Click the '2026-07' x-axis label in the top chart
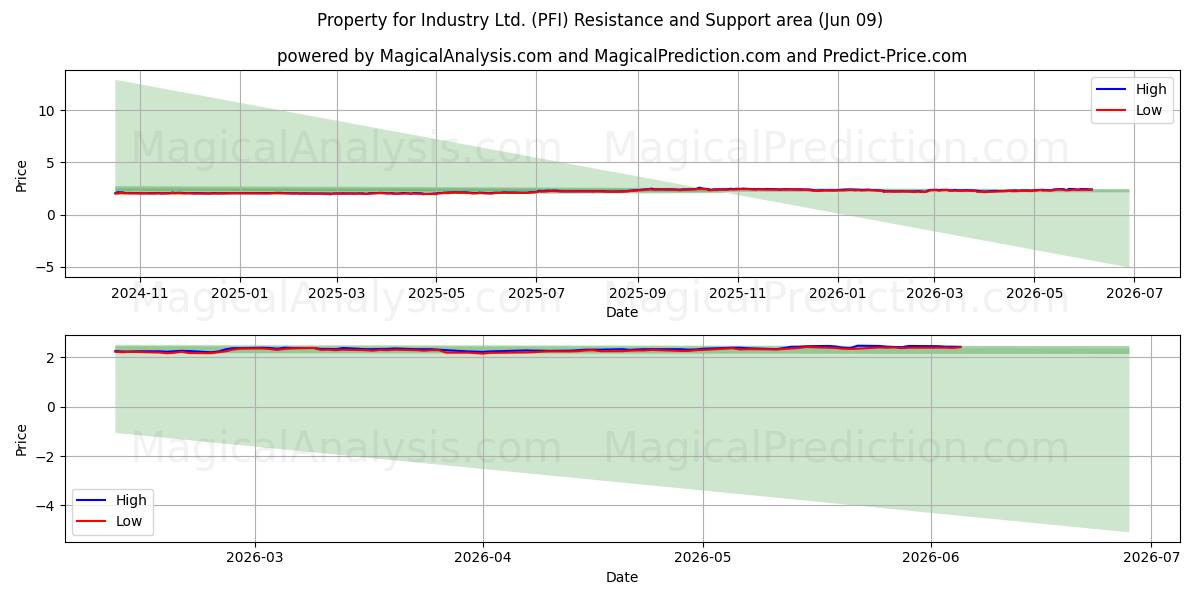1200x600 pixels. (1134, 294)
